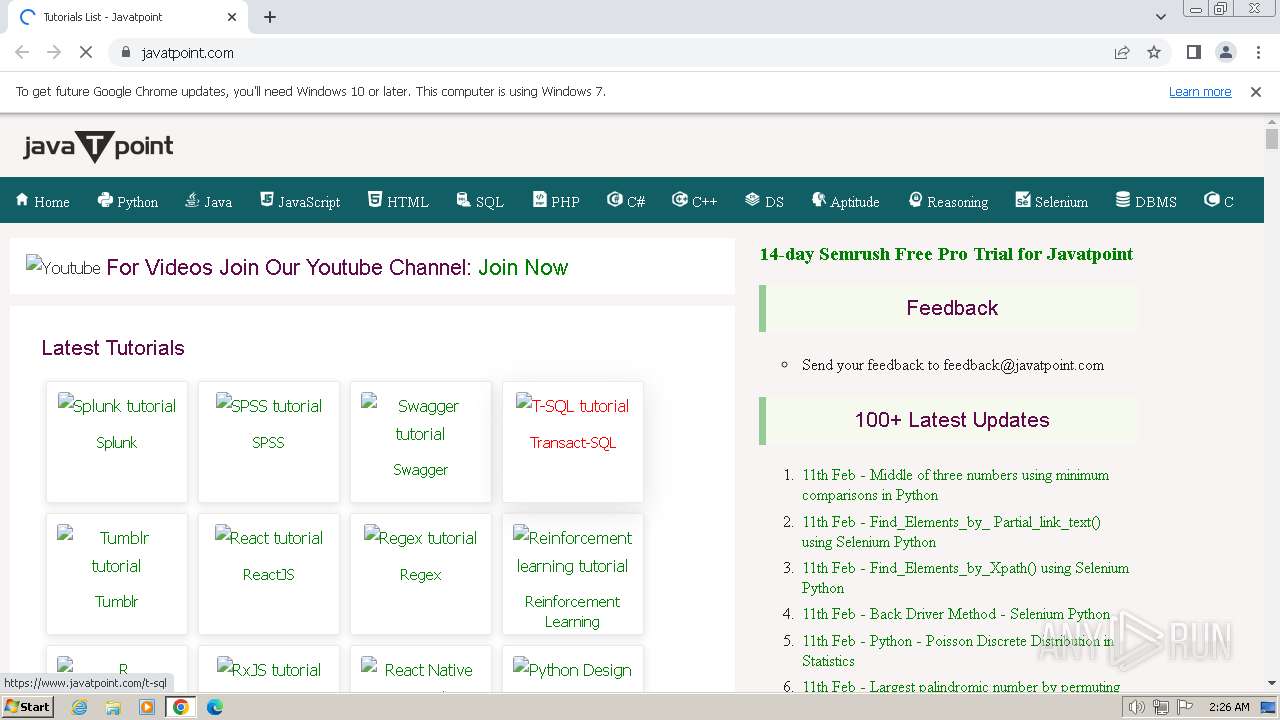The height and width of the screenshot is (720, 1280).
Task: Share this page via address bar icon
Action: pyautogui.click(x=1122, y=52)
